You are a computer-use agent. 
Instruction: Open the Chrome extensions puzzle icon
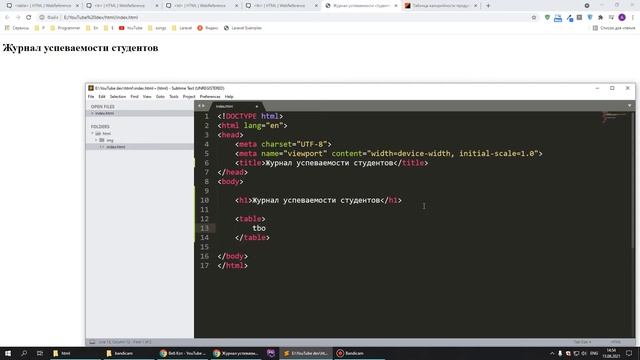click(600, 18)
